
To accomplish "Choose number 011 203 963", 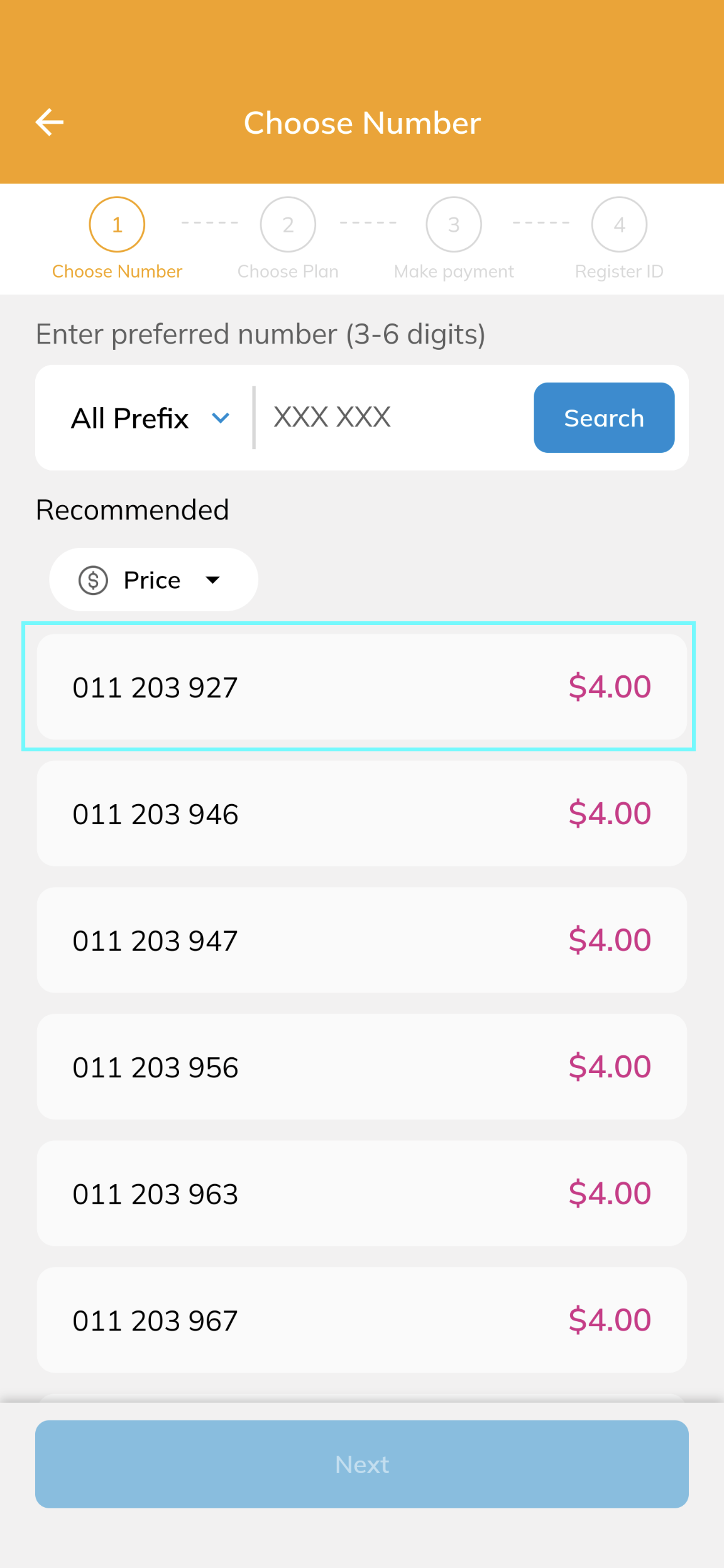I will tap(361, 1194).
